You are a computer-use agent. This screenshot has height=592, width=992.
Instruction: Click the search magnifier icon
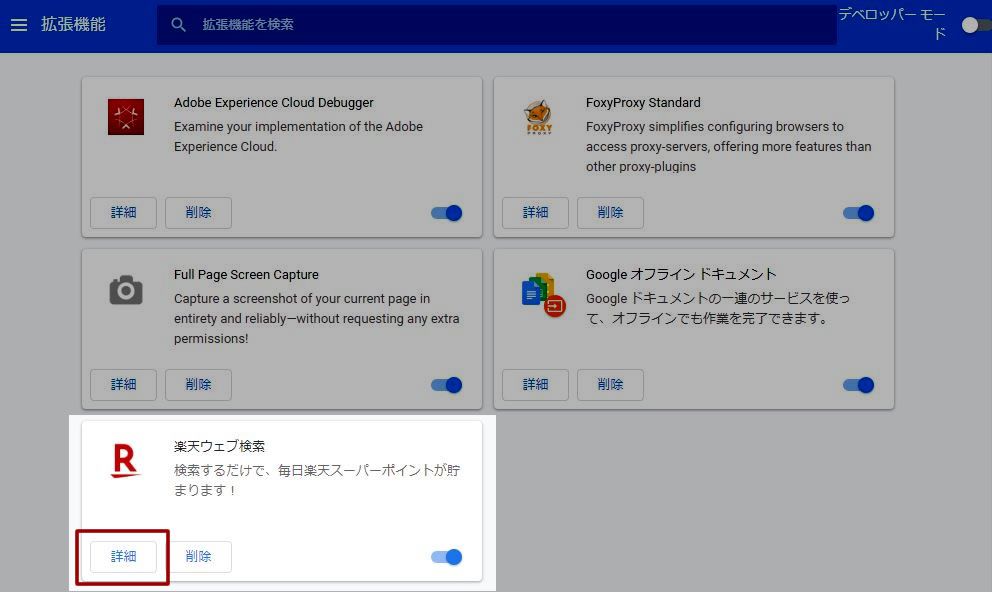[x=178, y=25]
